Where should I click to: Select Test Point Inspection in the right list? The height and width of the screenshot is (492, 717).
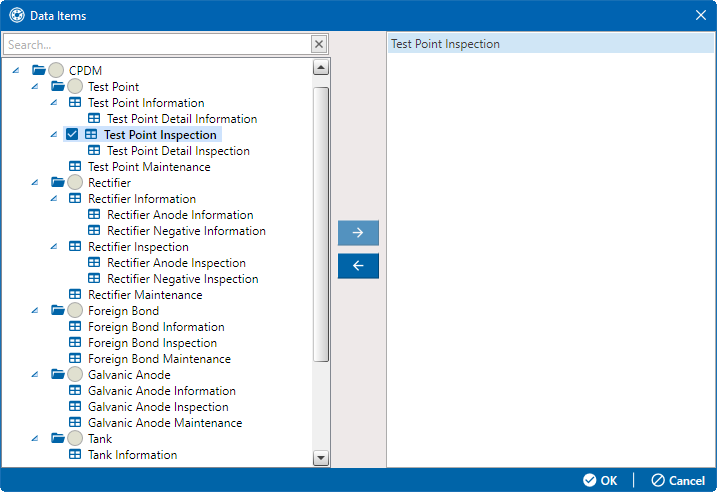click(x=551, y=43)
